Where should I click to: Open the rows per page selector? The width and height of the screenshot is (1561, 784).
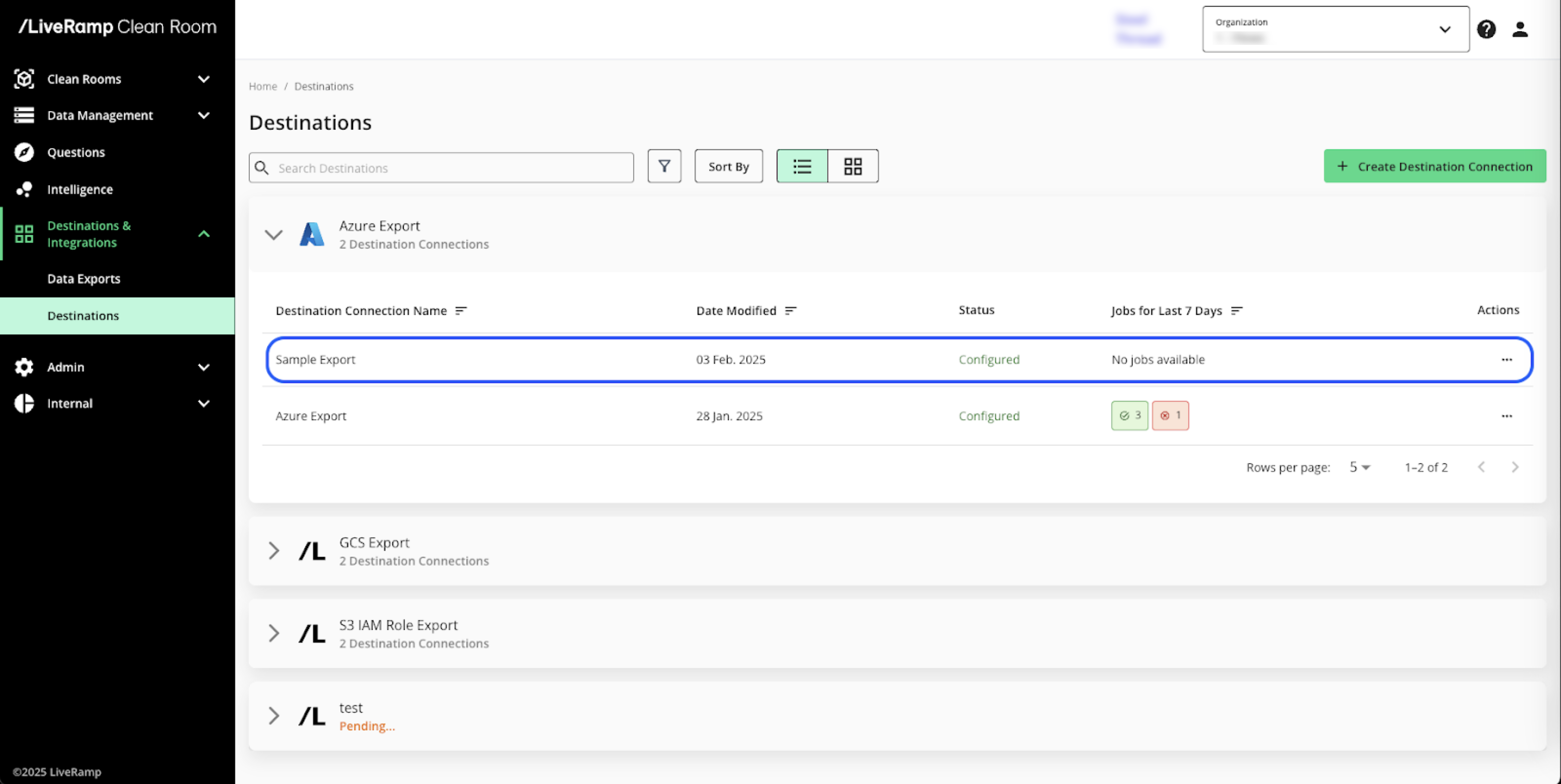pyautogui.click(x=1359, y=467)
